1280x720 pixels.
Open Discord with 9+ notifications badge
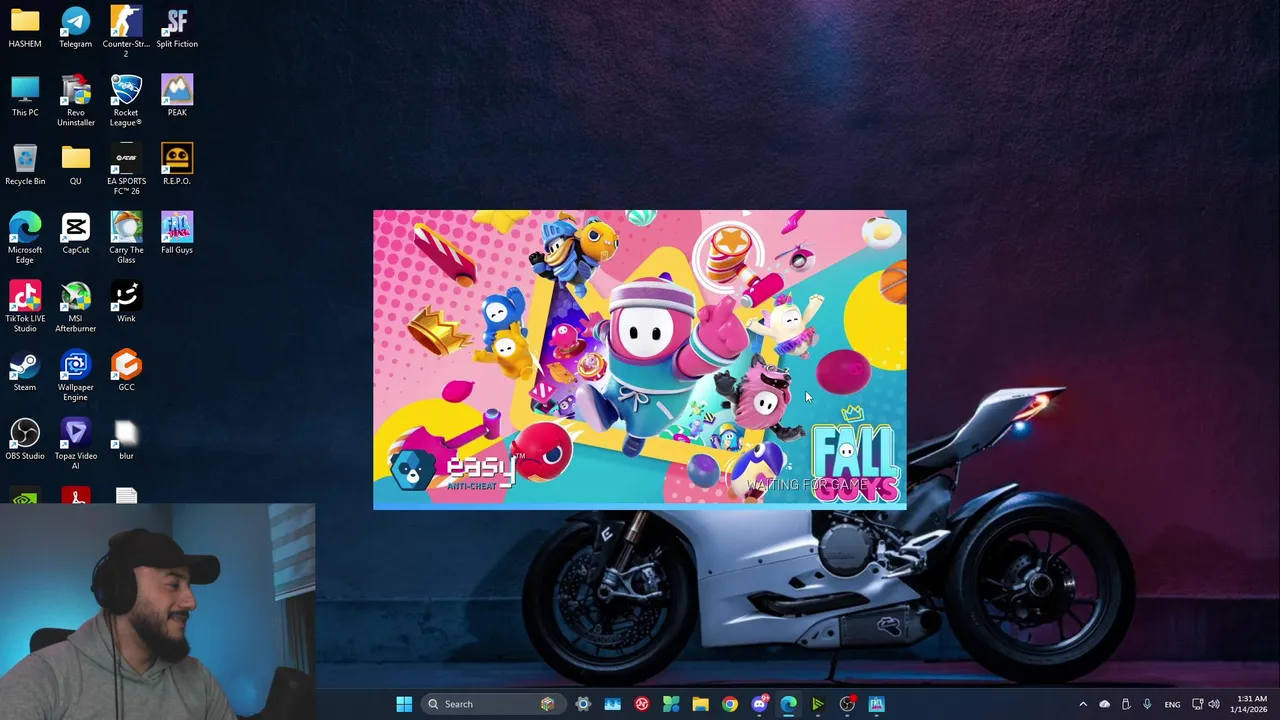point(759,704)
